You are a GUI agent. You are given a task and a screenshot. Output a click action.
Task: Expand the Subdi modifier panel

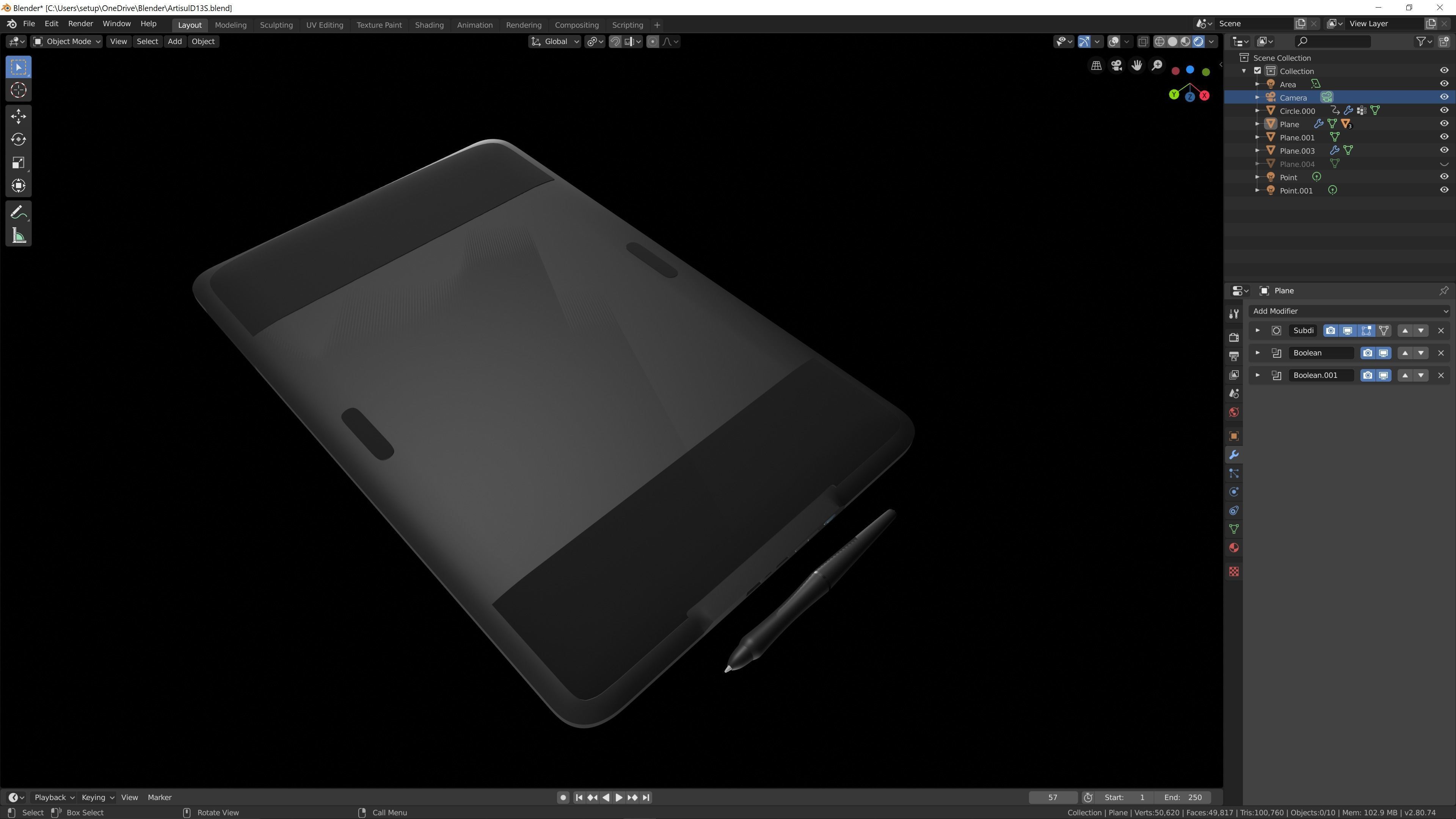pyautogui.click(x=1258, y=330)
